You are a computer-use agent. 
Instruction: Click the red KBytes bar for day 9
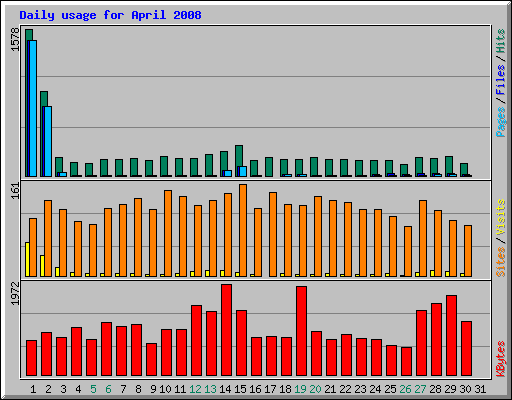tap(151, 360)
